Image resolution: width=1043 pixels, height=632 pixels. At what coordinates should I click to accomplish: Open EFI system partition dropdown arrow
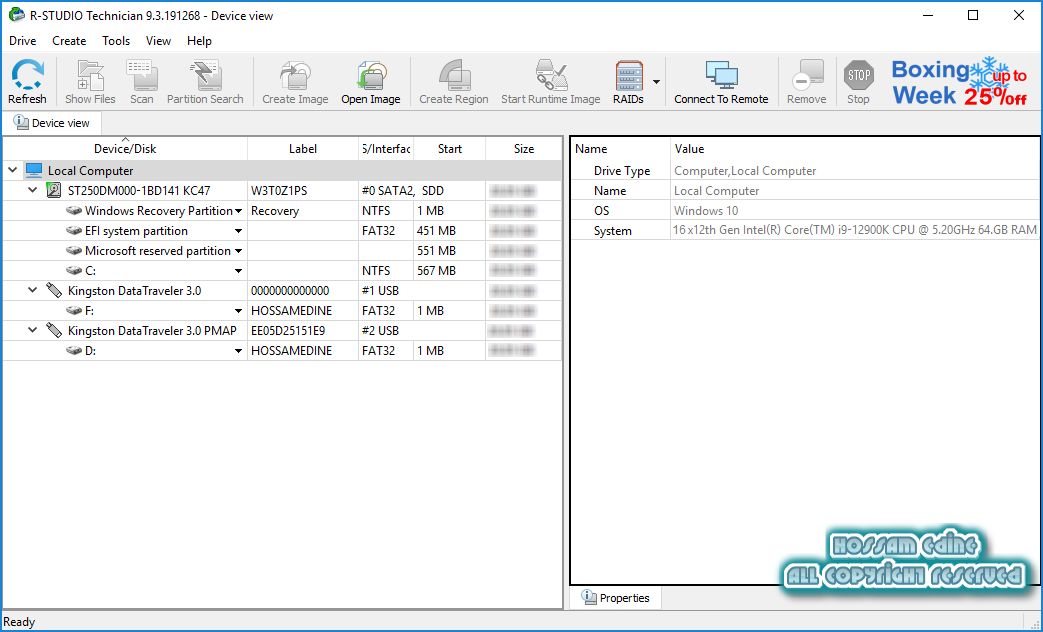[x=239, y=231]
